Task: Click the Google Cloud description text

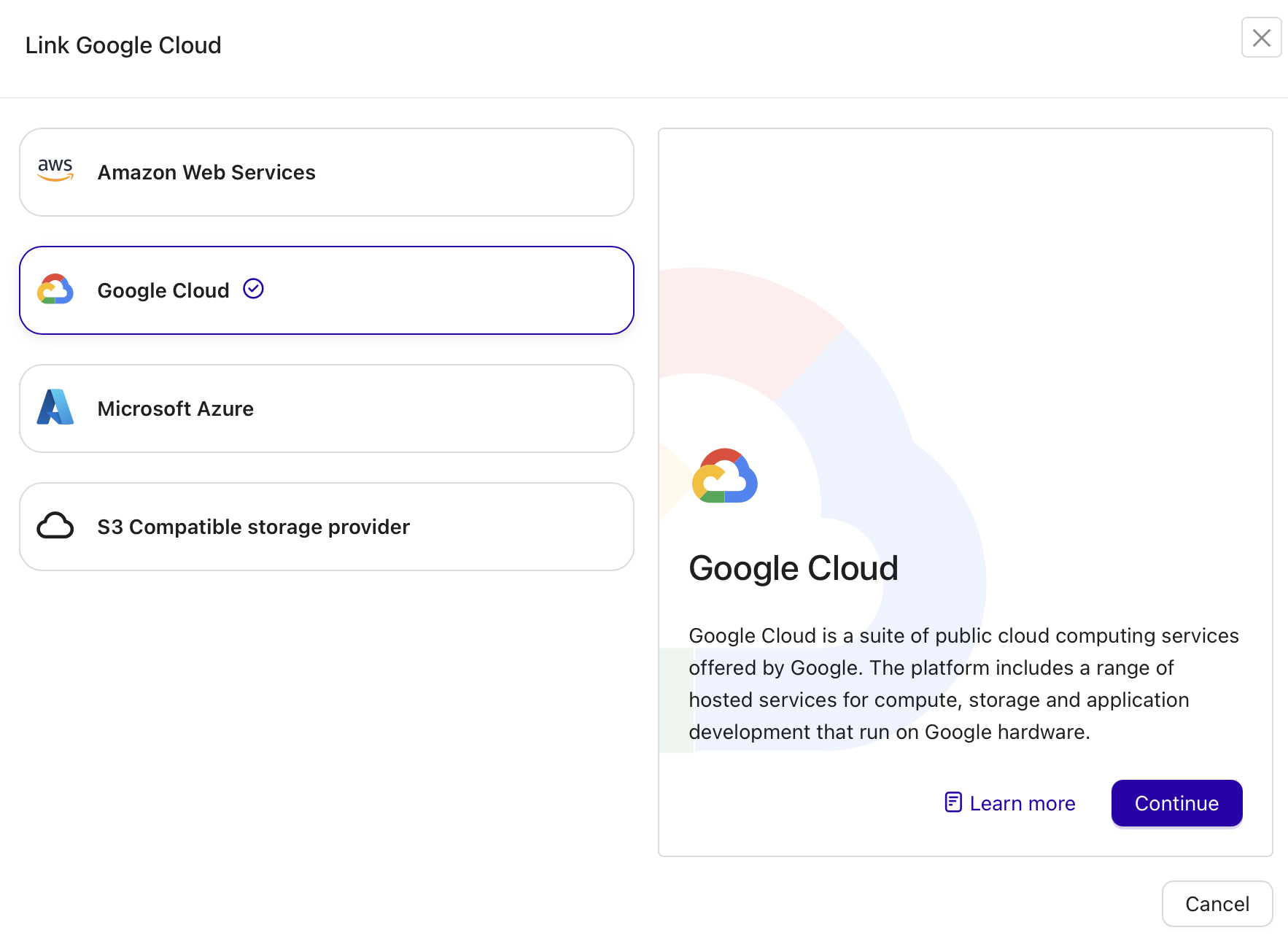Action: [x=963, y=683]
